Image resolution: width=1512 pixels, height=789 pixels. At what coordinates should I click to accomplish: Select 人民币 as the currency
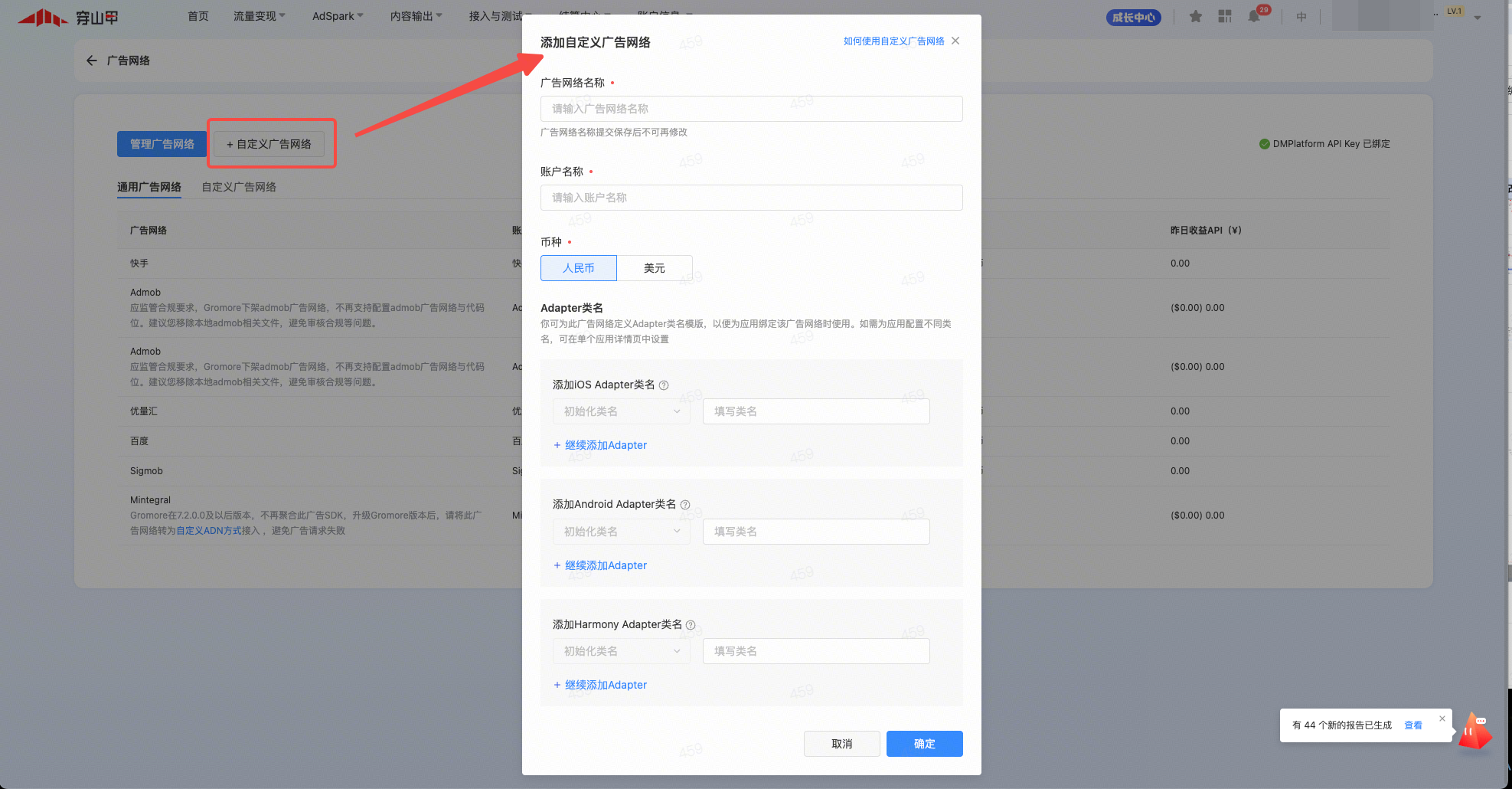[578, 268]
